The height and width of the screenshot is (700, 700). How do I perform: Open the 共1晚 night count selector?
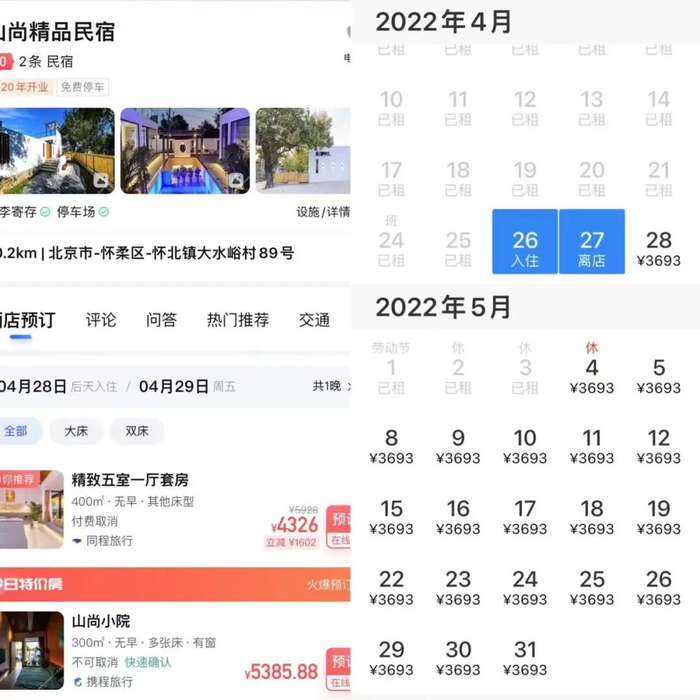coord(331,386)
